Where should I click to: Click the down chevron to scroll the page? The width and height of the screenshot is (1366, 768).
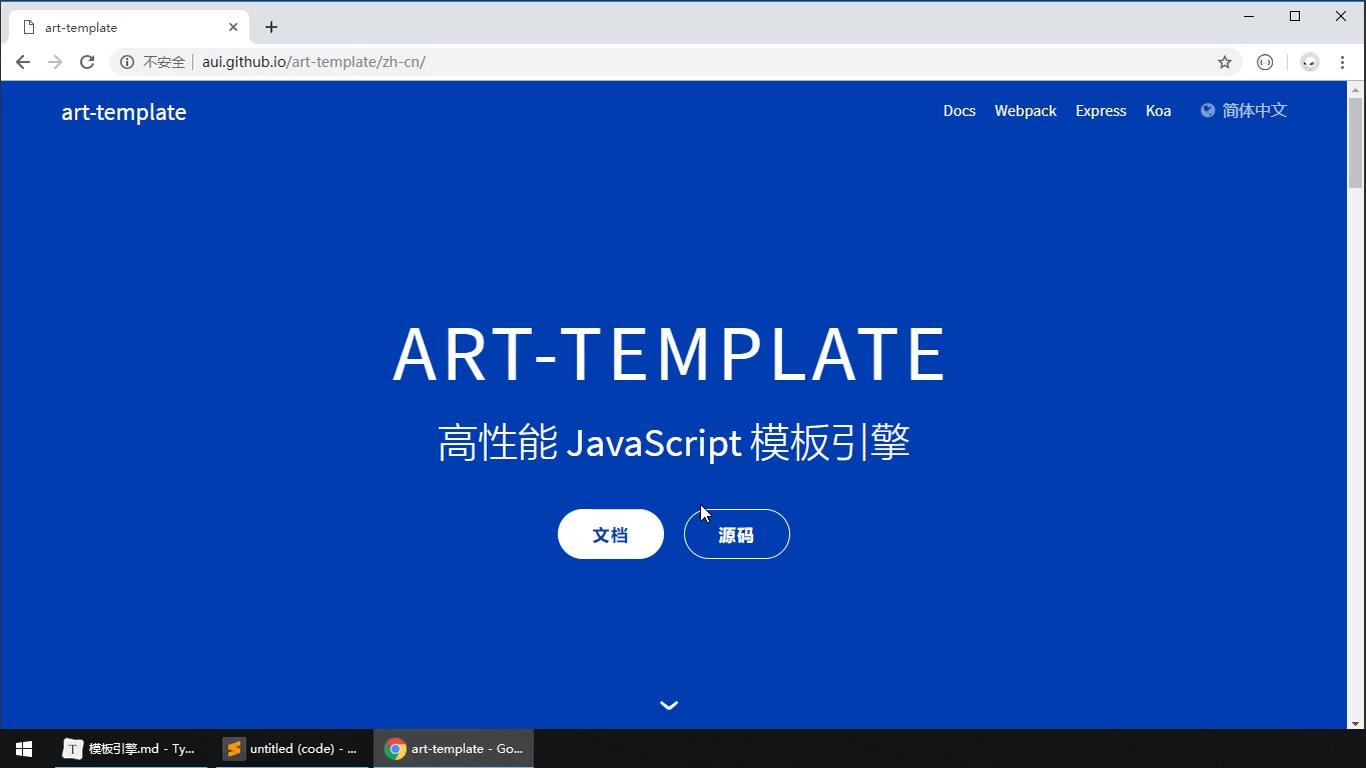coord(669,705)
